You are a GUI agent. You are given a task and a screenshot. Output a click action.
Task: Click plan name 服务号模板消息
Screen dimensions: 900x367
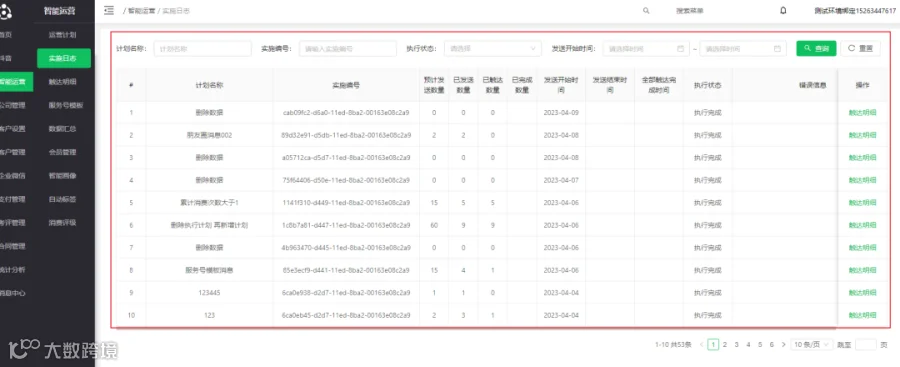pos(209,270)
